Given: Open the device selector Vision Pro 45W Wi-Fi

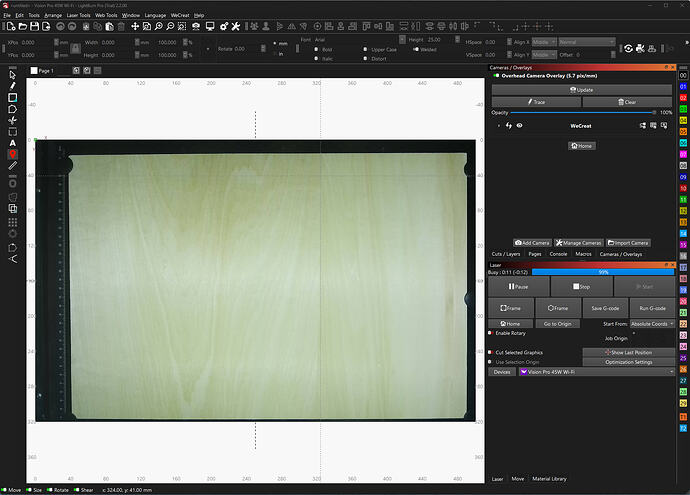Looking at the screenshot, I should click(597, 372).
